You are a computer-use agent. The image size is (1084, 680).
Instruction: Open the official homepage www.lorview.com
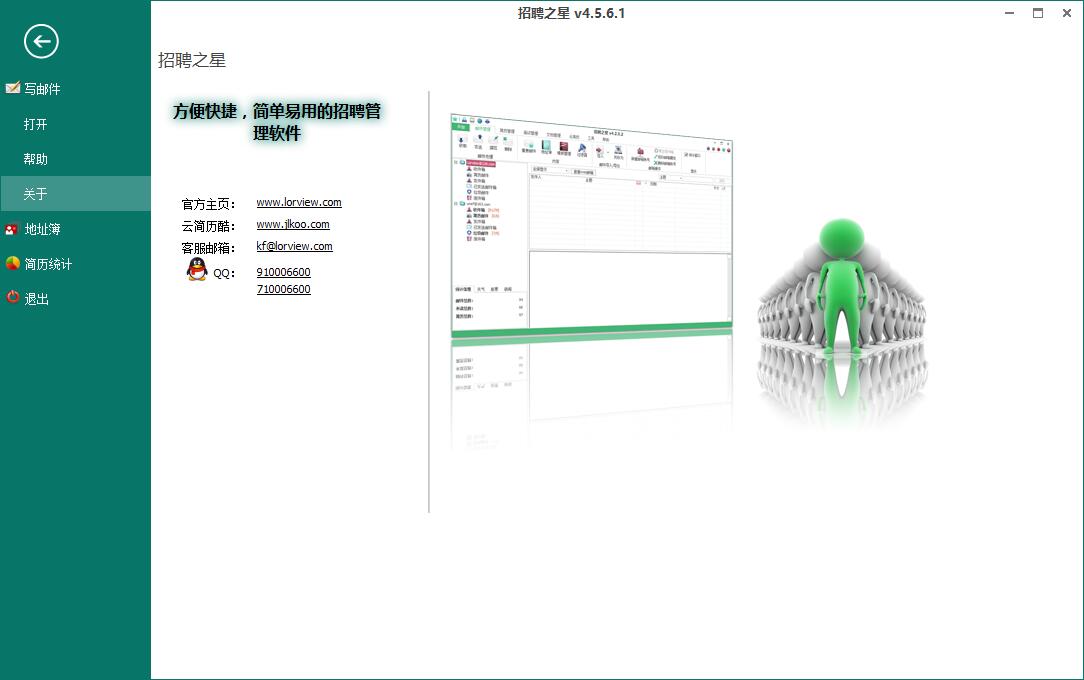298,202
